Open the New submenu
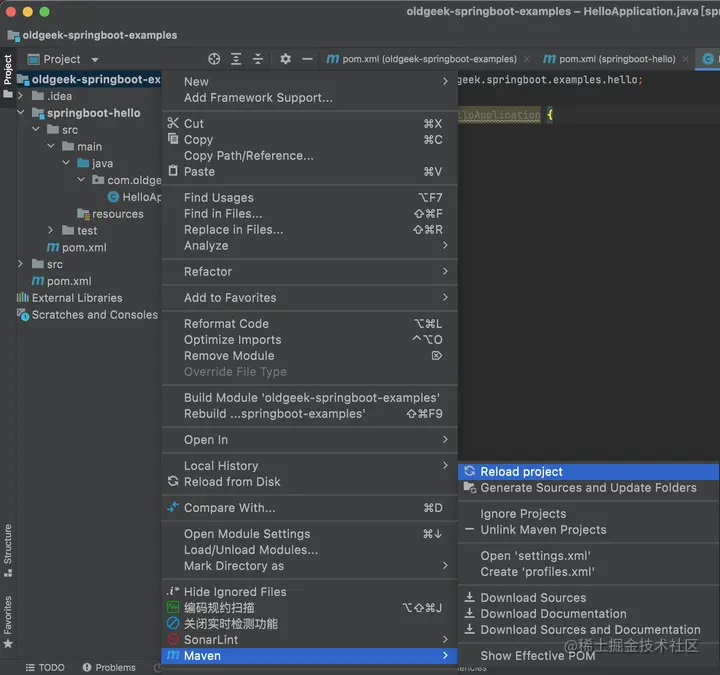Viewport: 720px width, 675px height. click(x=309, y=81)
